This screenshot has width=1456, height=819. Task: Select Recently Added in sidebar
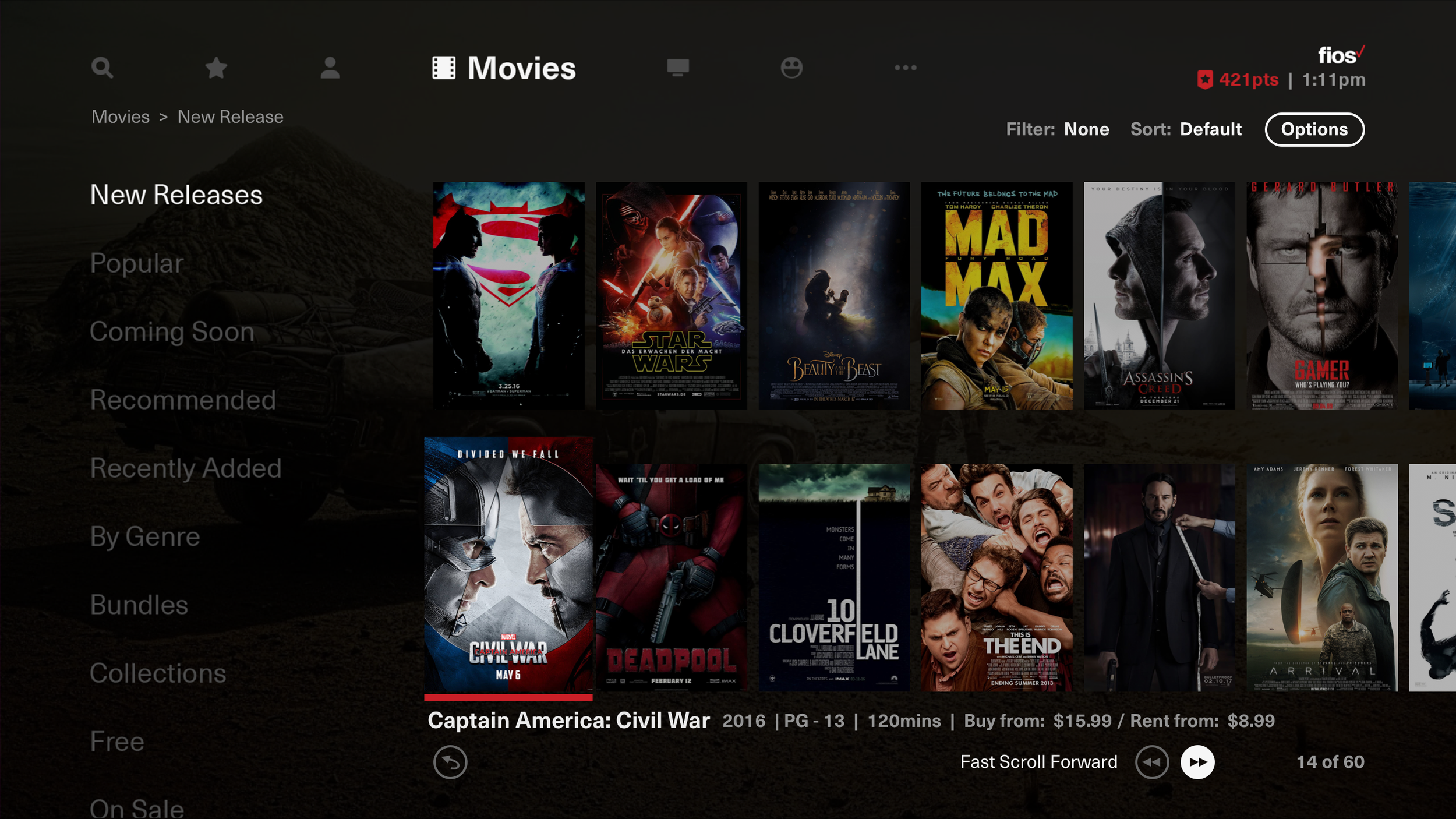(x=186, y=468)
